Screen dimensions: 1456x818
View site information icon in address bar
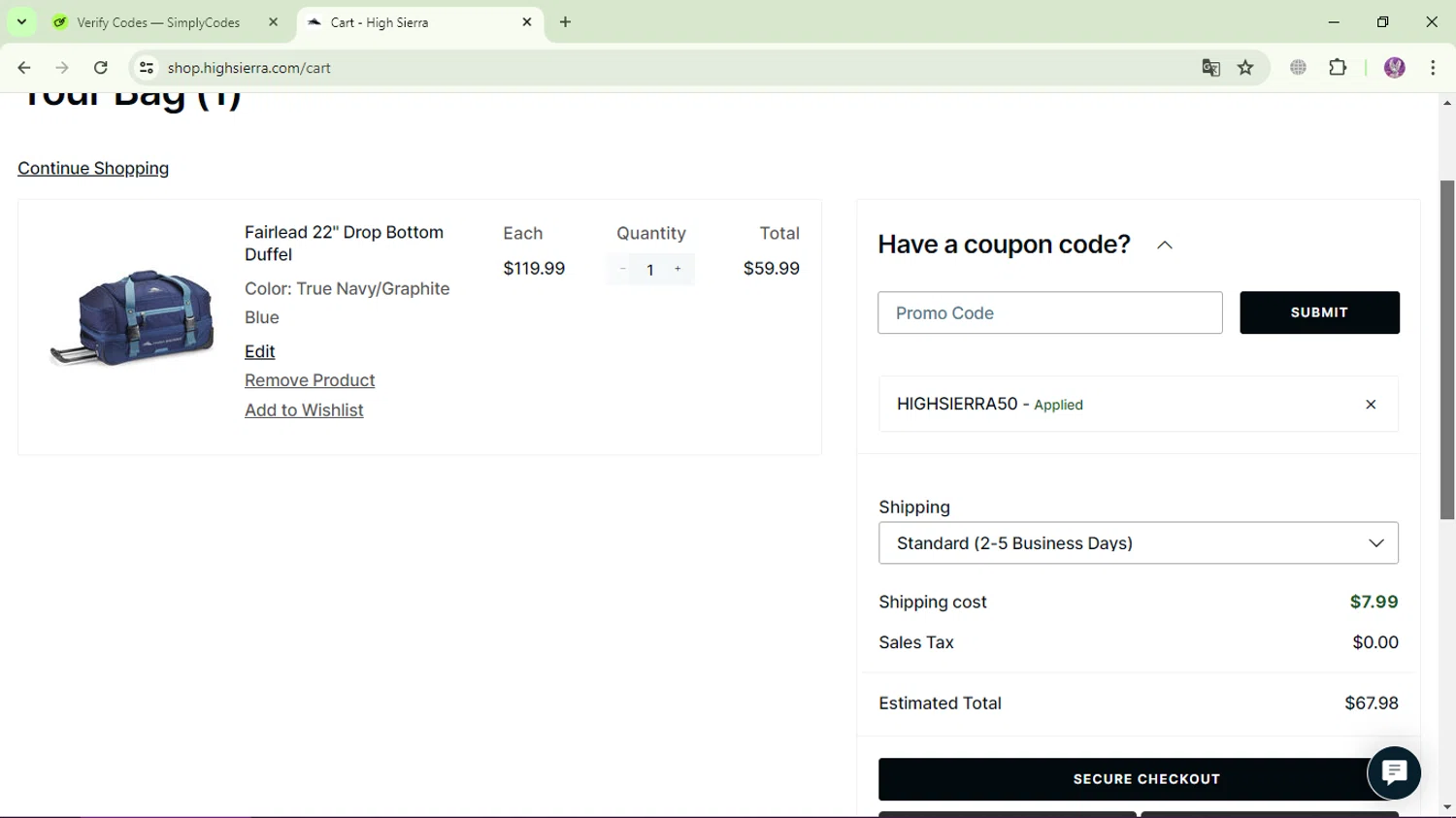coord(147,68)
